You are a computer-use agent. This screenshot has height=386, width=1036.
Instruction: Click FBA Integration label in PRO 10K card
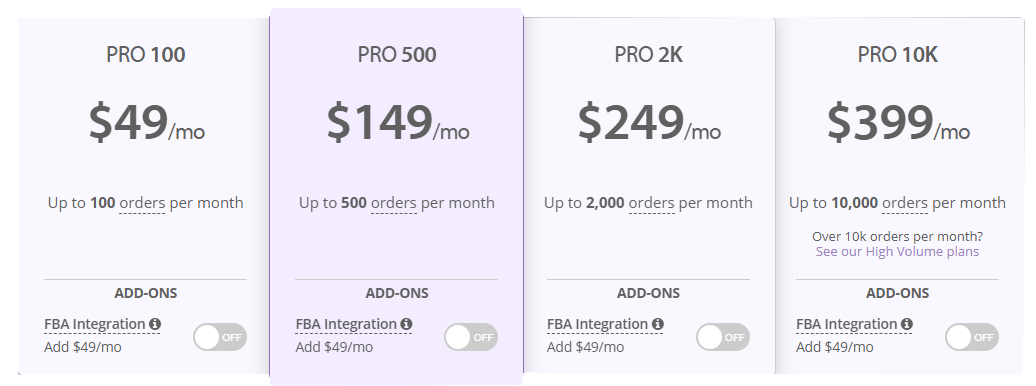[846, 324]
